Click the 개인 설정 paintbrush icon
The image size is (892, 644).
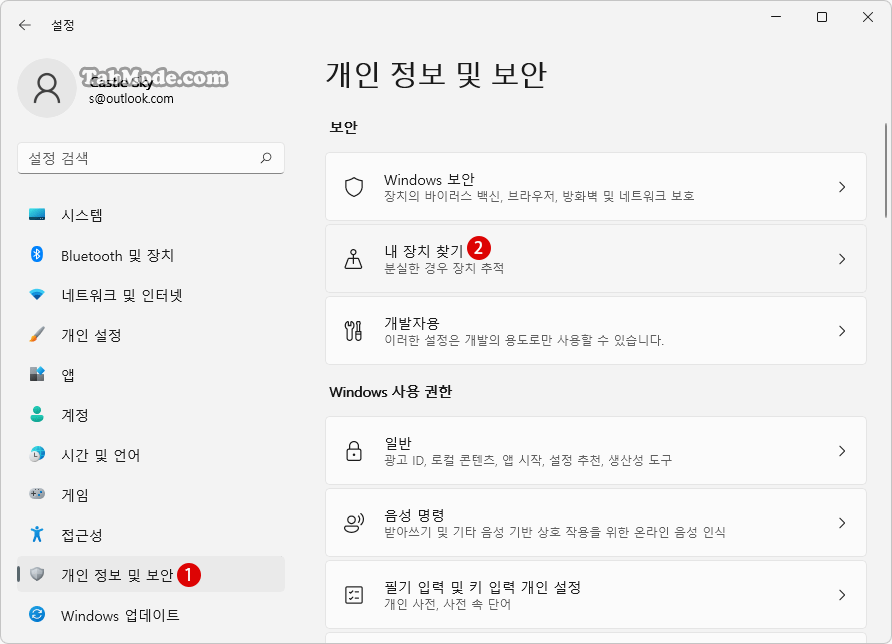37,335
